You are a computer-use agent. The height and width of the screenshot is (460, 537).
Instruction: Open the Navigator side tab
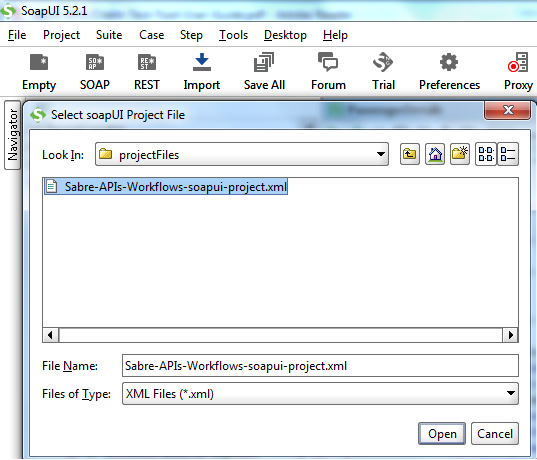tap(12, 135)
